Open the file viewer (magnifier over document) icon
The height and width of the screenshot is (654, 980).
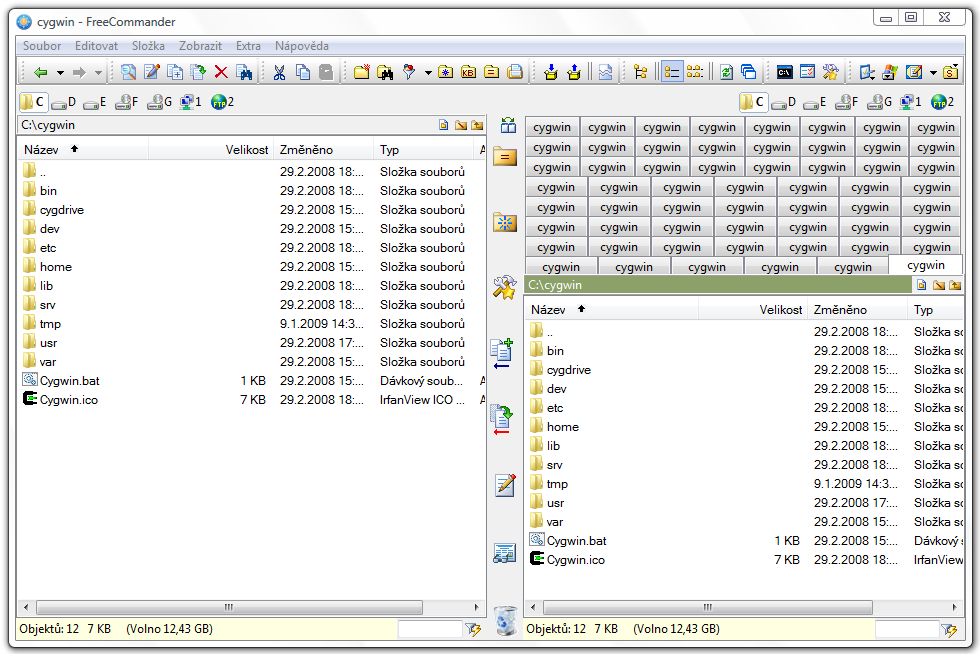coord(128,73)
